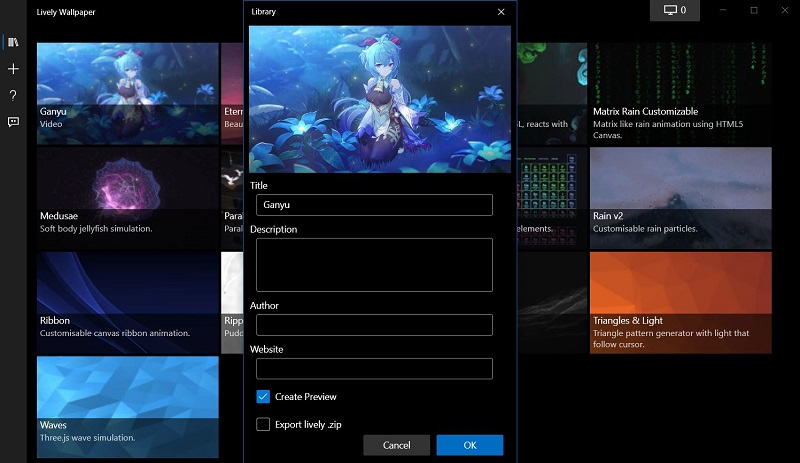800x463 pixels.
Task: Select the Triangles & Light wallpaper tile
Action: pos(681,303)
